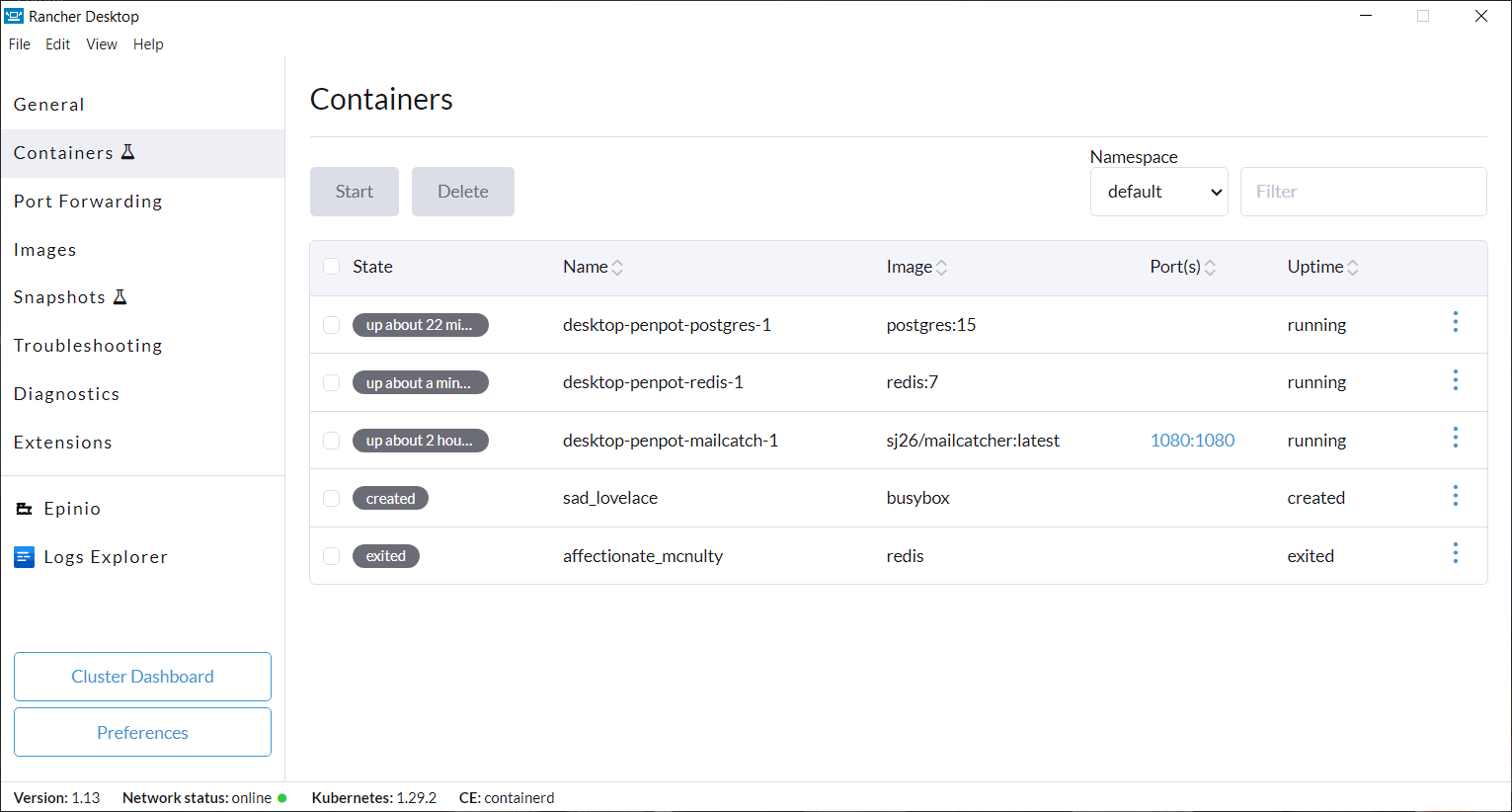The image size is (1512, 812).
Task: Click the 'exited' state badge
Action: click(x=386, y=556)
